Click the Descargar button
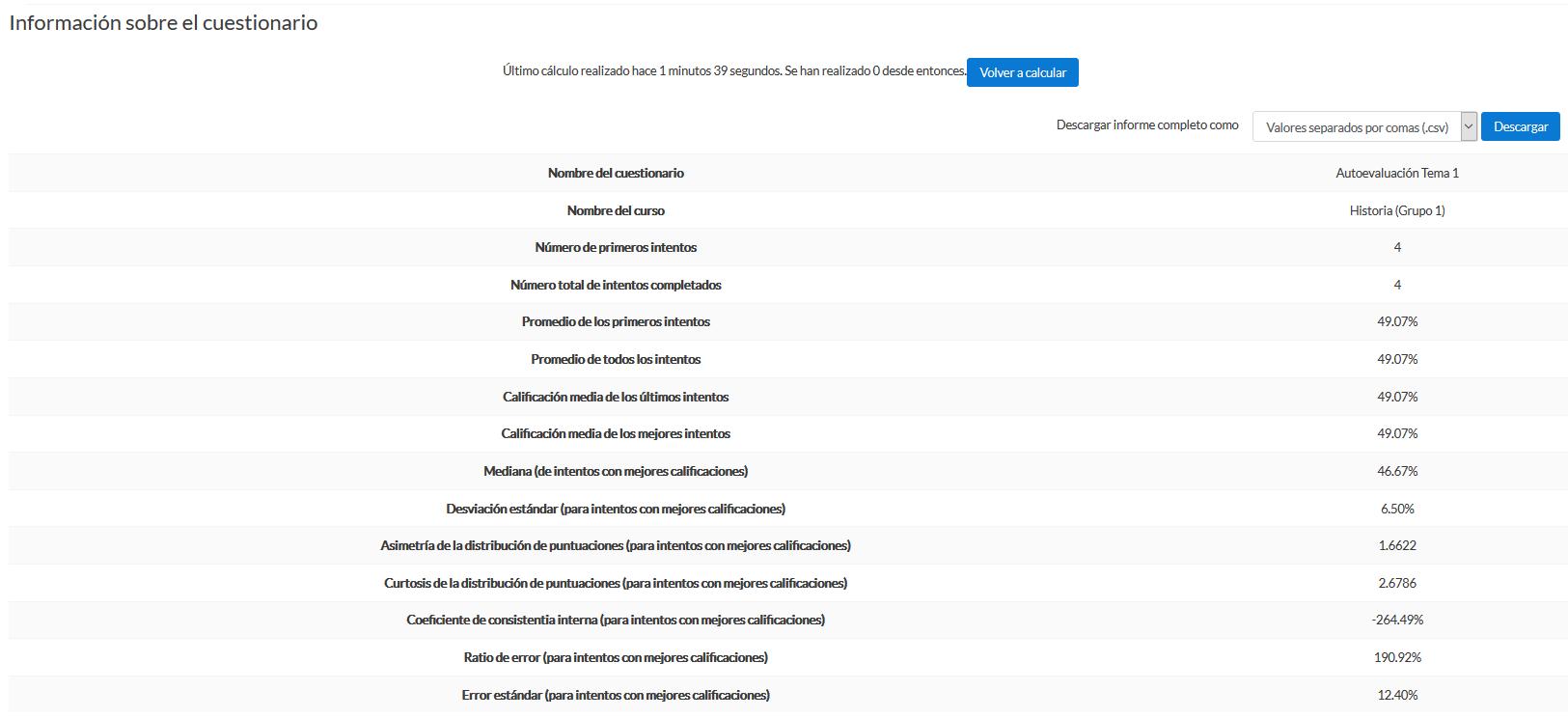Screen dimensions: 1568x718 click(1520, 126)
